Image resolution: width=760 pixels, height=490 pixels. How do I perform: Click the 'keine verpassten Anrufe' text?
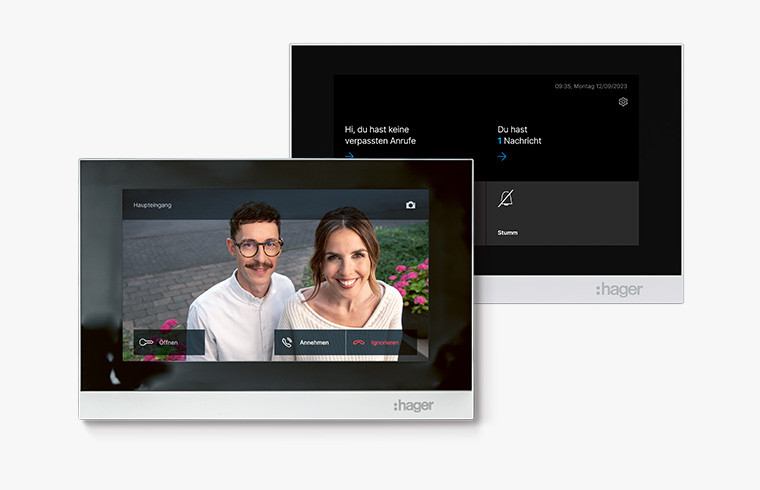coord(380,135)
